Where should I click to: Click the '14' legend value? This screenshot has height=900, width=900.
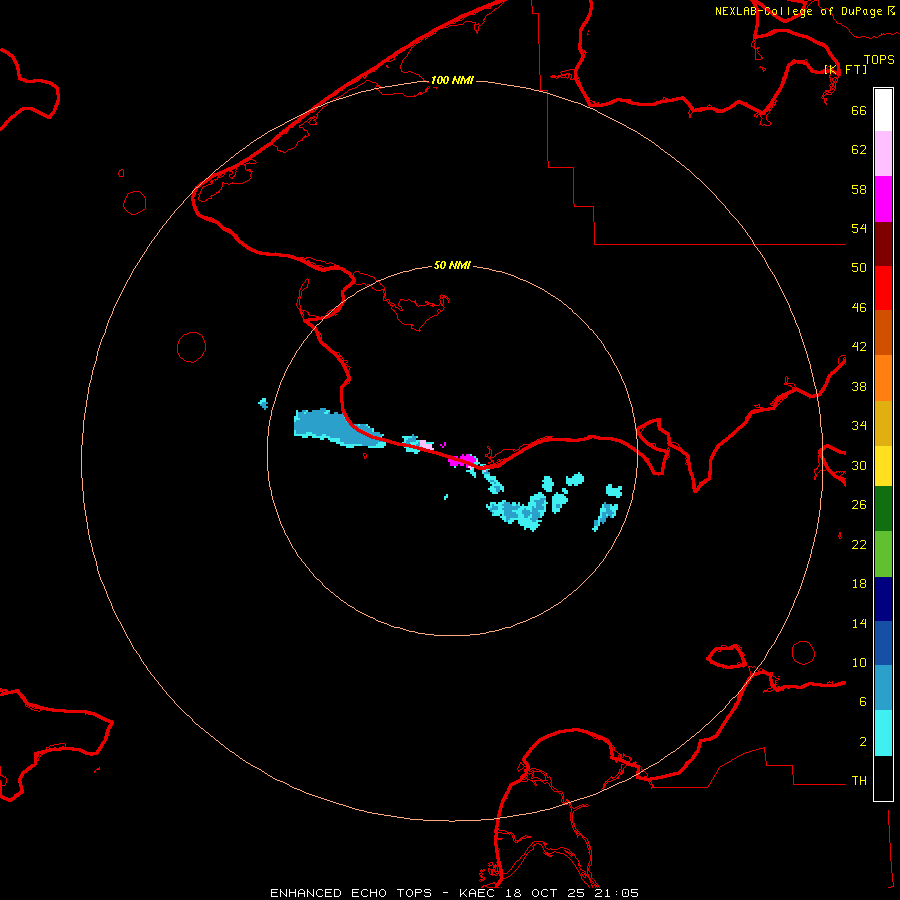pyautogui.click(x=859, y=623)
